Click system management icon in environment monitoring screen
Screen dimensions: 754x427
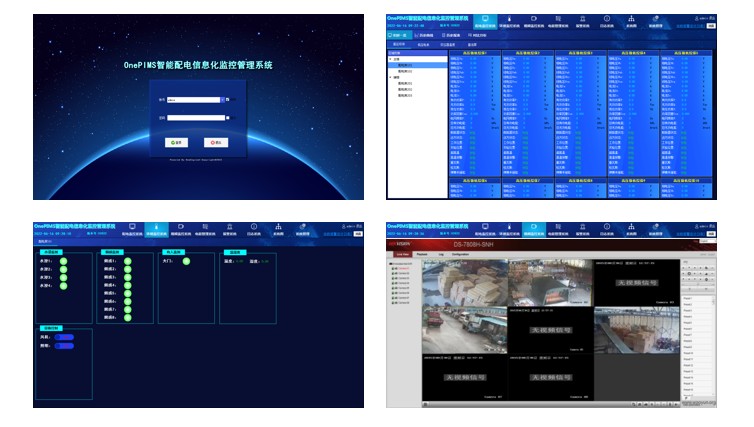point(302,226)
